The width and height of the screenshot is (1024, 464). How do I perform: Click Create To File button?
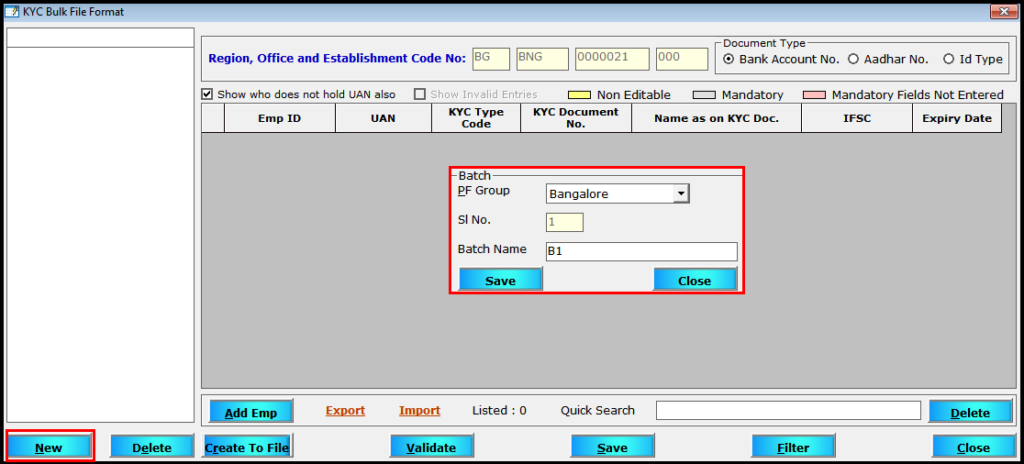(x=248, y=447)
